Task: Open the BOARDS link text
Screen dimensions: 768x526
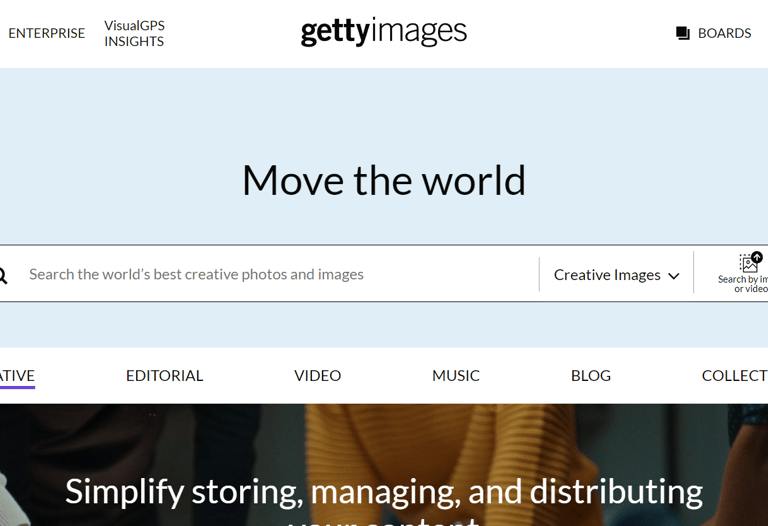Action: tap(724, 33)
